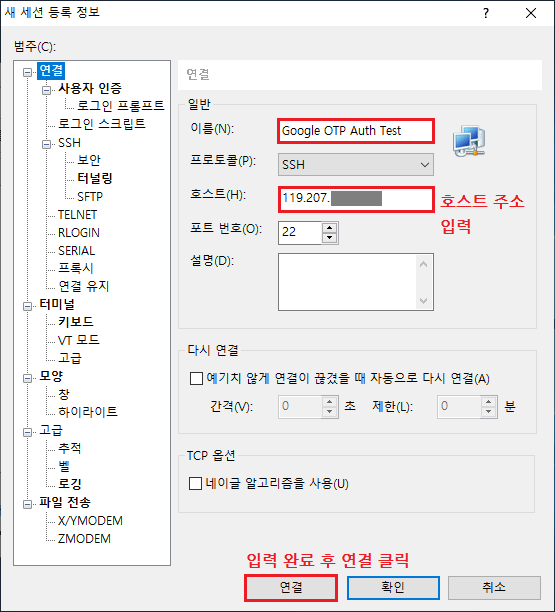Select RLOGIN category

pyautogui.click(x=79, y=233)
